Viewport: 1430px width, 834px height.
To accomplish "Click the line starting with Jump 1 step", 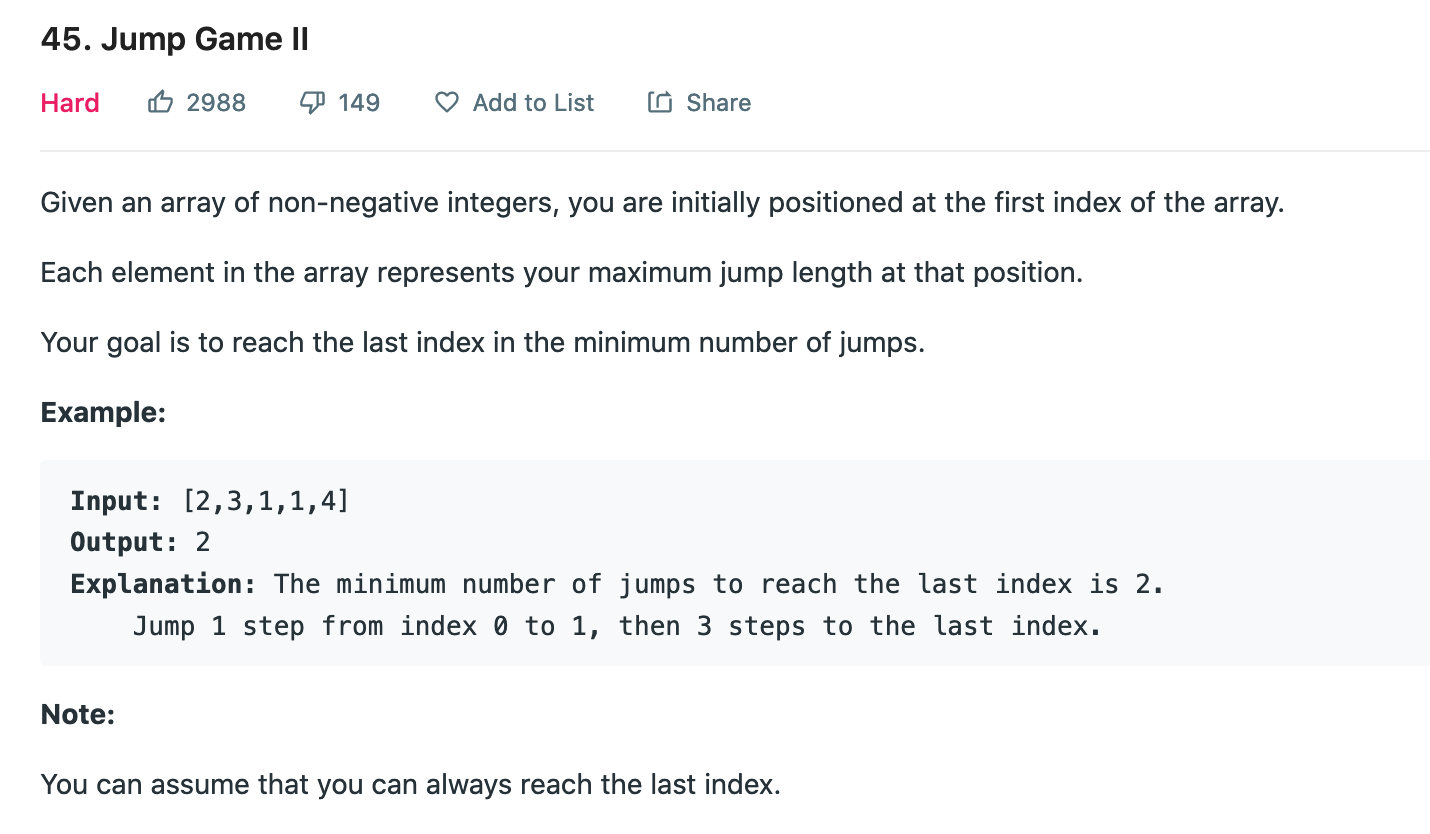I will pos(617,626).
